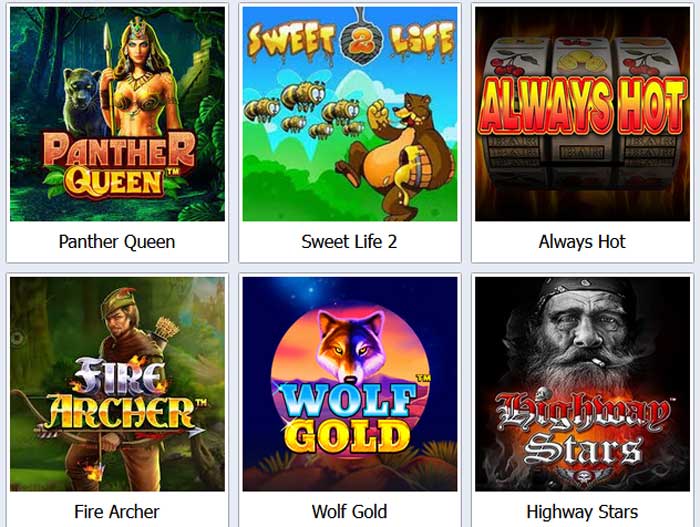Click the black panther beside the queen
Screen dimensions: 700x527
click(83, 102)
